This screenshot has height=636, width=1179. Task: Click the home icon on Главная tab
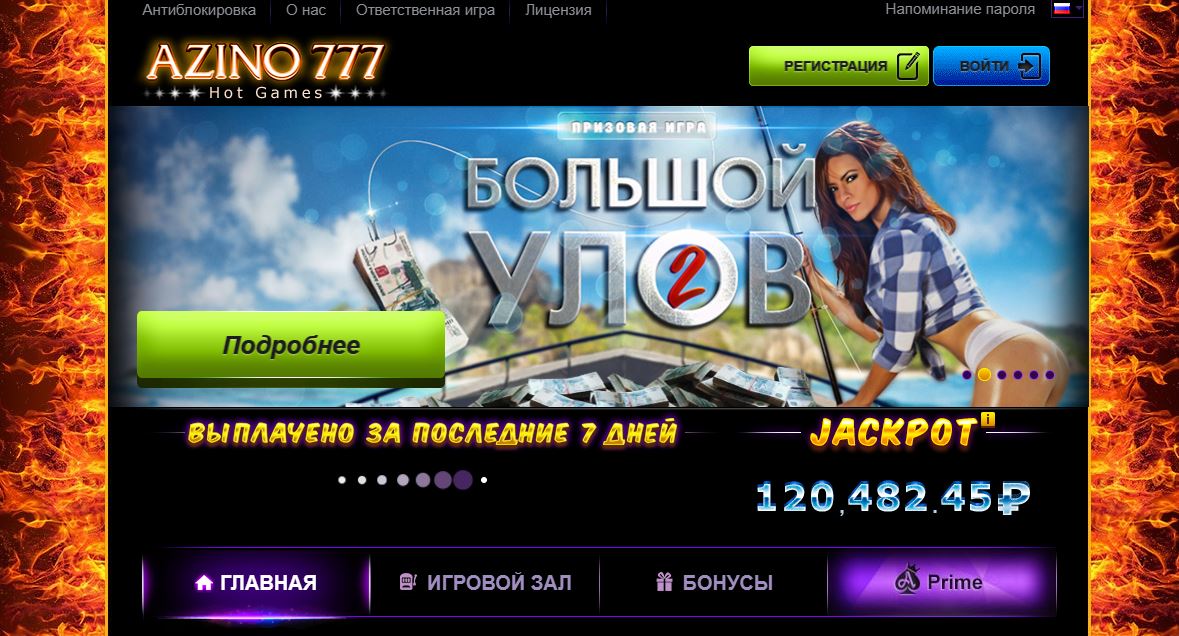pyautogui.click(x=204, y=583)
